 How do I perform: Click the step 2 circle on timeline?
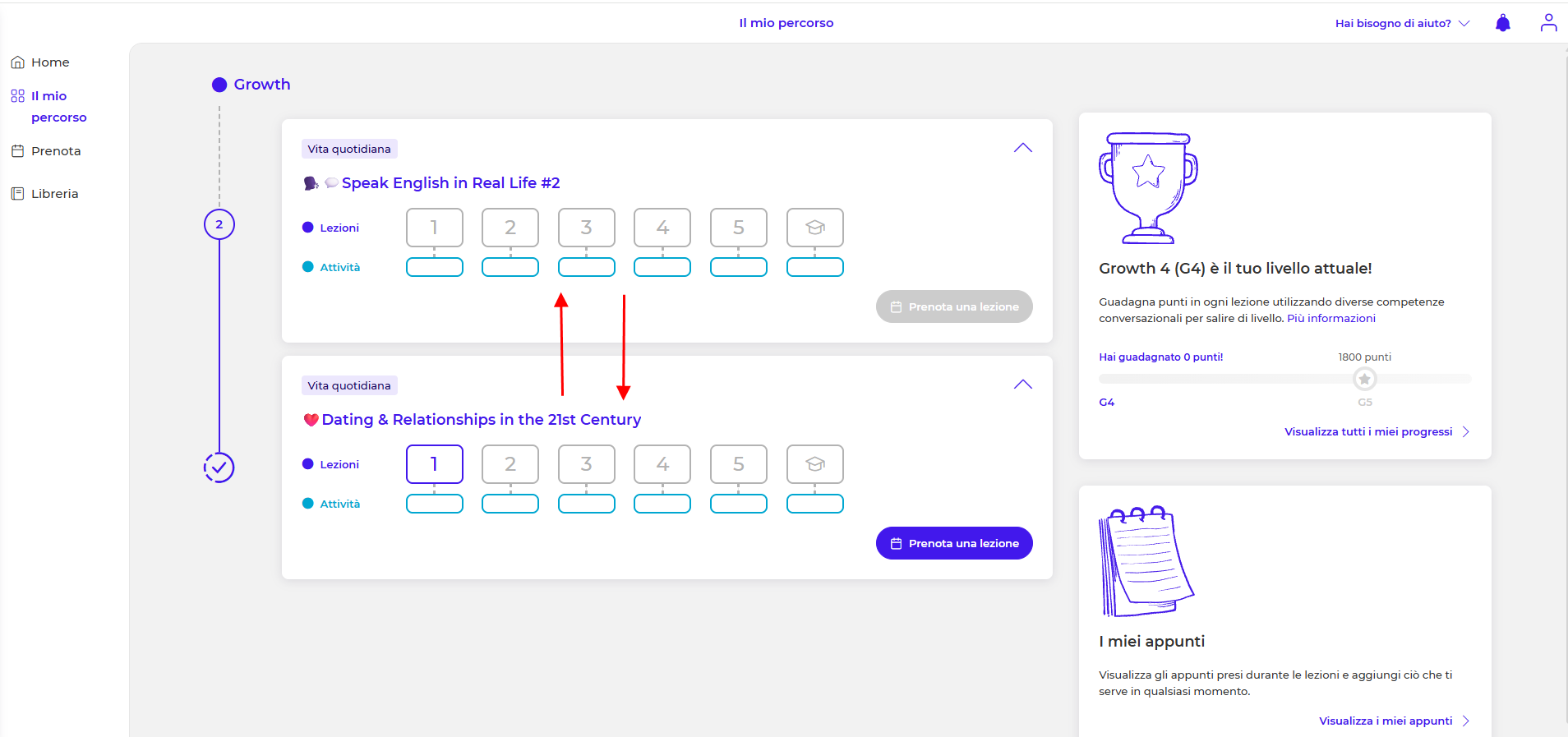pyautogui.click(x=219, y=224)
